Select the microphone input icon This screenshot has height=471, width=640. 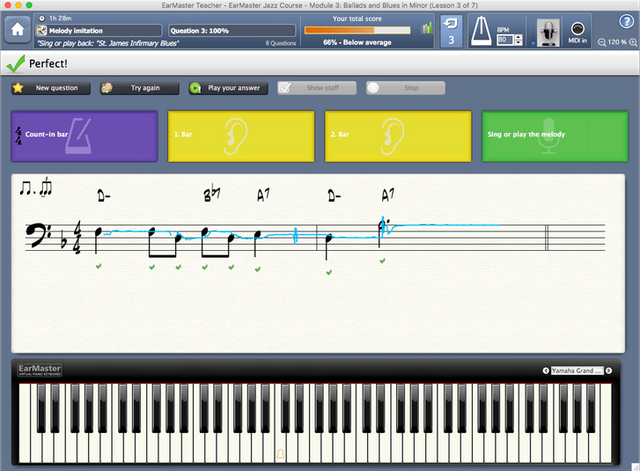coord(547,32)
